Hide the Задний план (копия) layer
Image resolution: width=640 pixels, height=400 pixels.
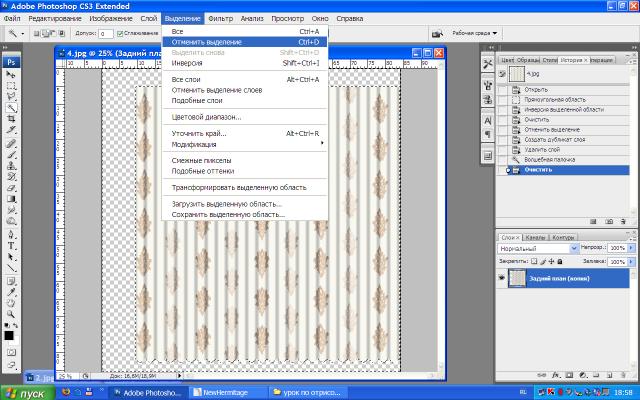(502, 279)
